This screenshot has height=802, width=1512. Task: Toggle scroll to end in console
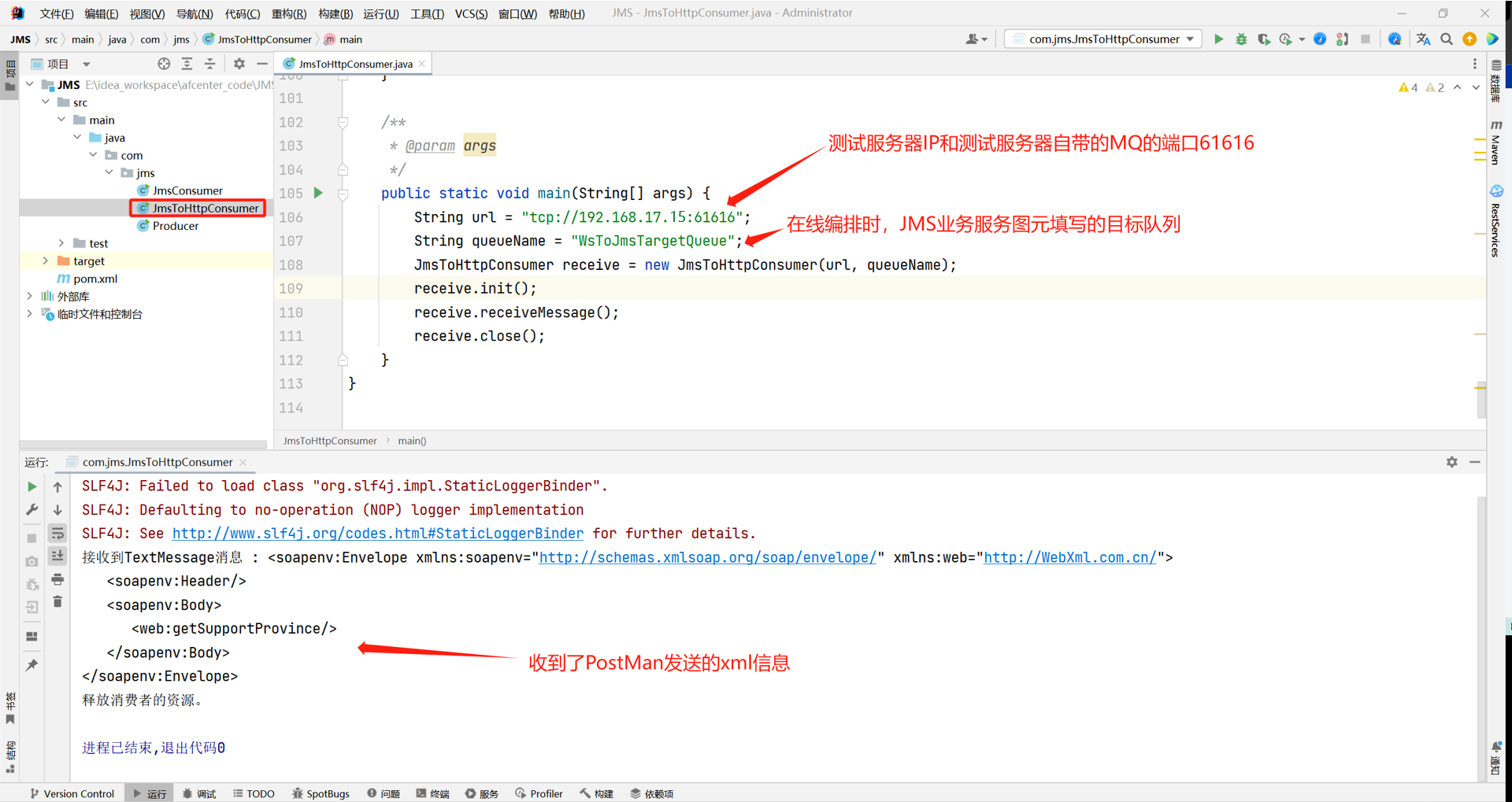[x=57, y=556]
